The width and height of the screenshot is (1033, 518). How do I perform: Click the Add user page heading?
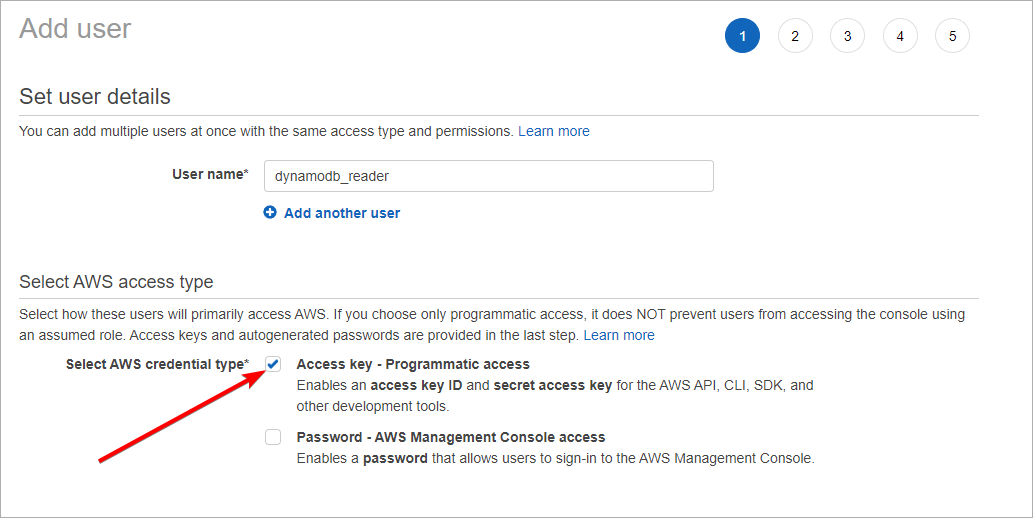[x=75, y=28]
